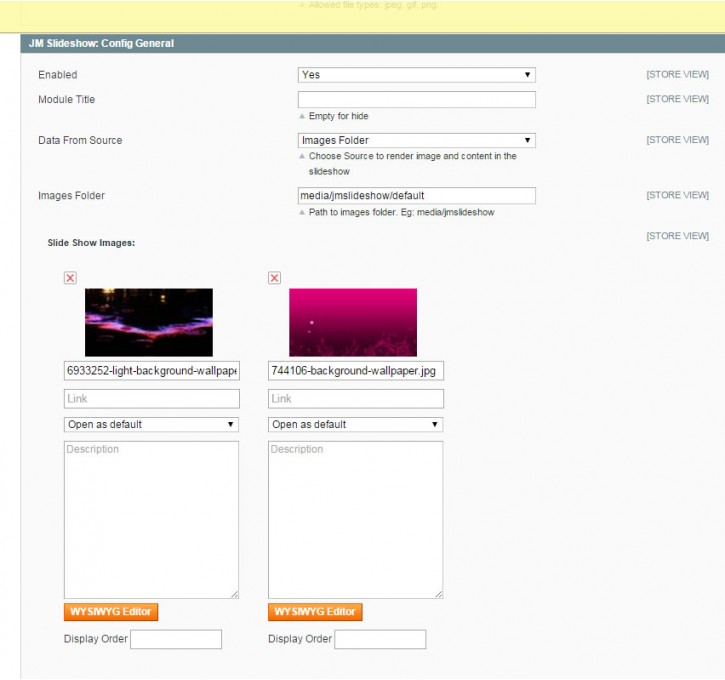Click the Images Folder path field
Screen dimensions: 725x680
(x=416, y=196)
